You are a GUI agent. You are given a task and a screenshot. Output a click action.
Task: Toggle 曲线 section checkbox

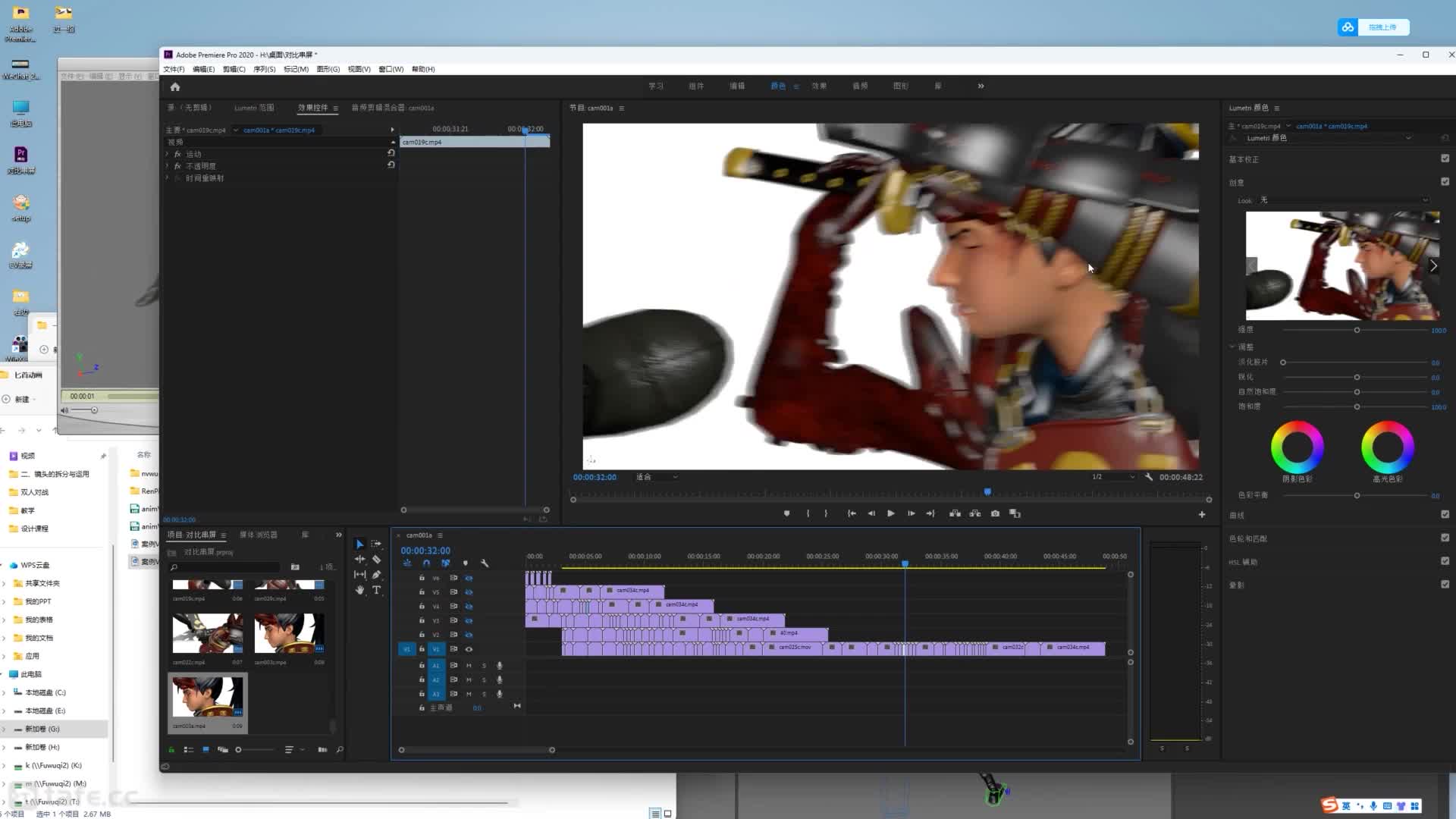tap(1445, 514)
